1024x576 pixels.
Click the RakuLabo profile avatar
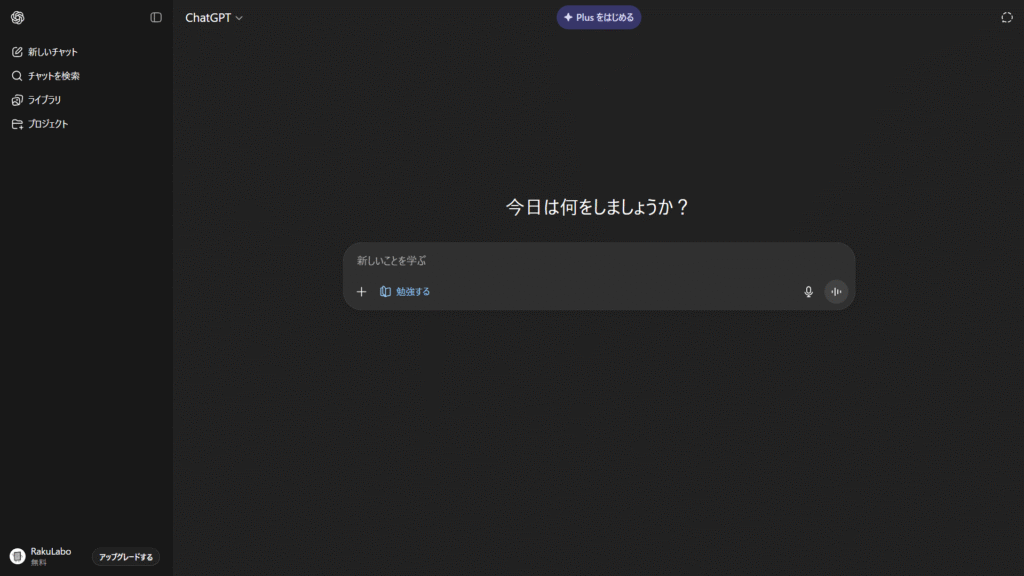click(17, 556)
